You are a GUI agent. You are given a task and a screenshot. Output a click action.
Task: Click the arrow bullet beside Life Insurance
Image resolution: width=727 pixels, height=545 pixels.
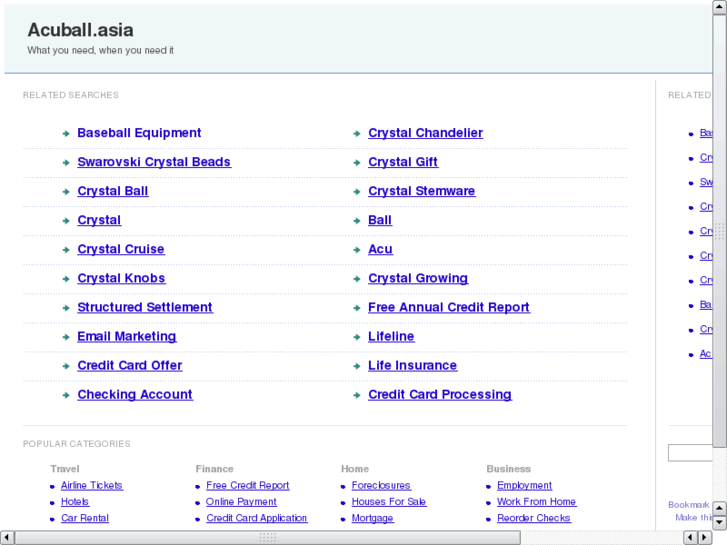[357, 366]
